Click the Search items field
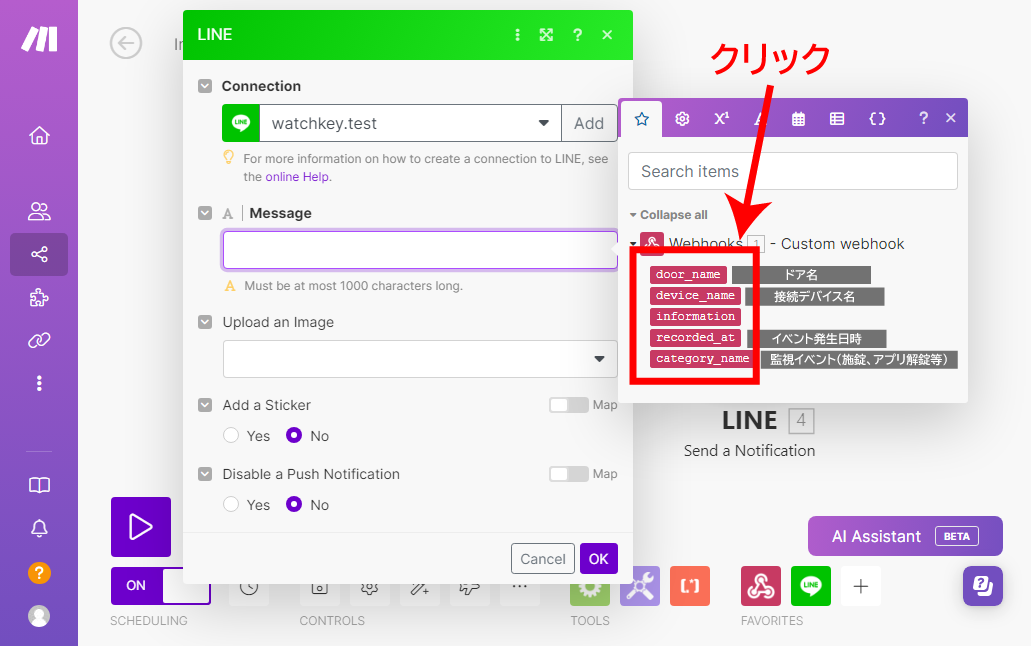The height and width of the screenshot is (646, 1031). (x=793, y=171)
